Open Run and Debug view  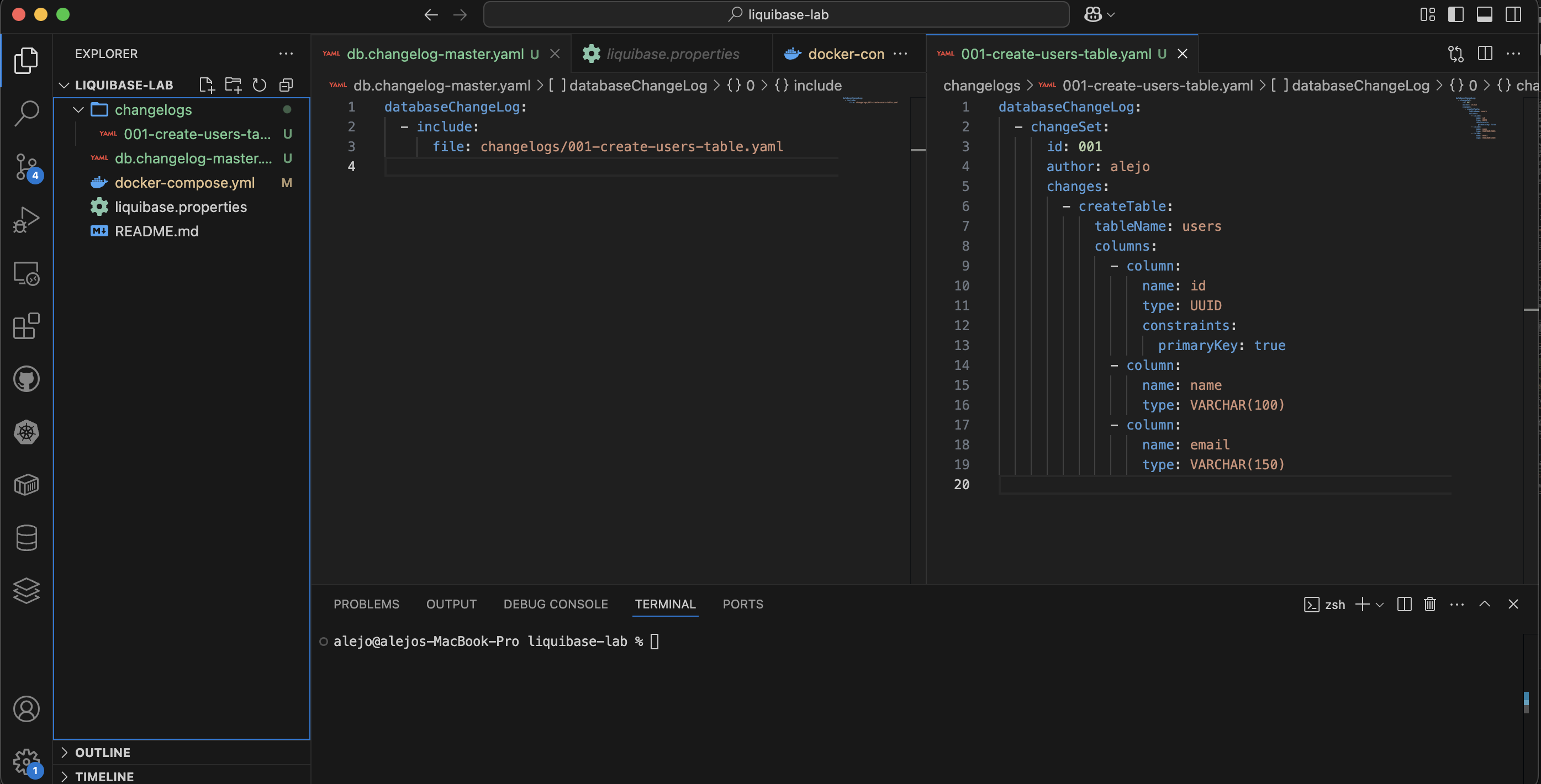(27, 220)
